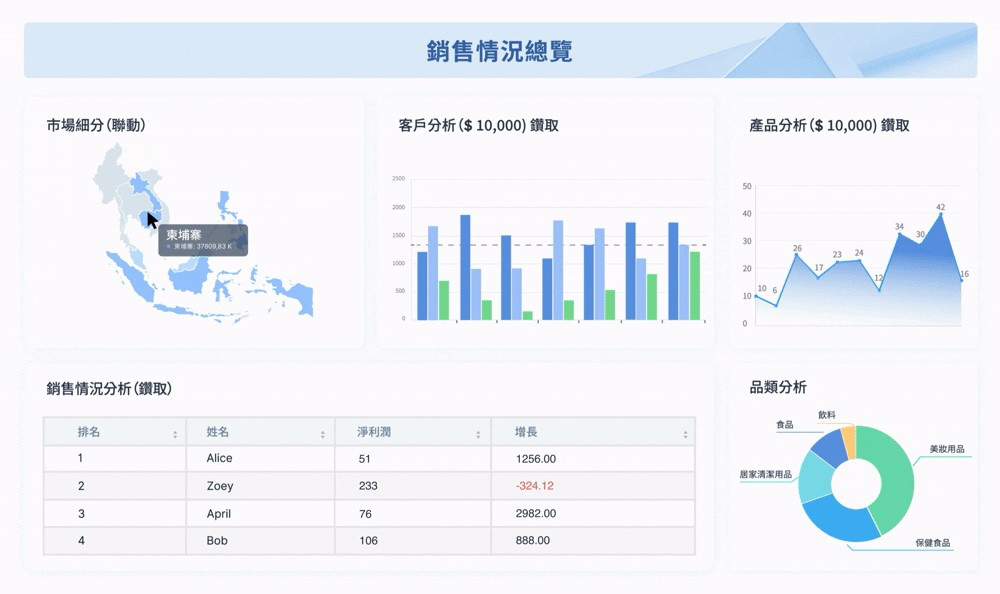
Task: Click the 淨利潤 column header label
Action: click(374, 432)
